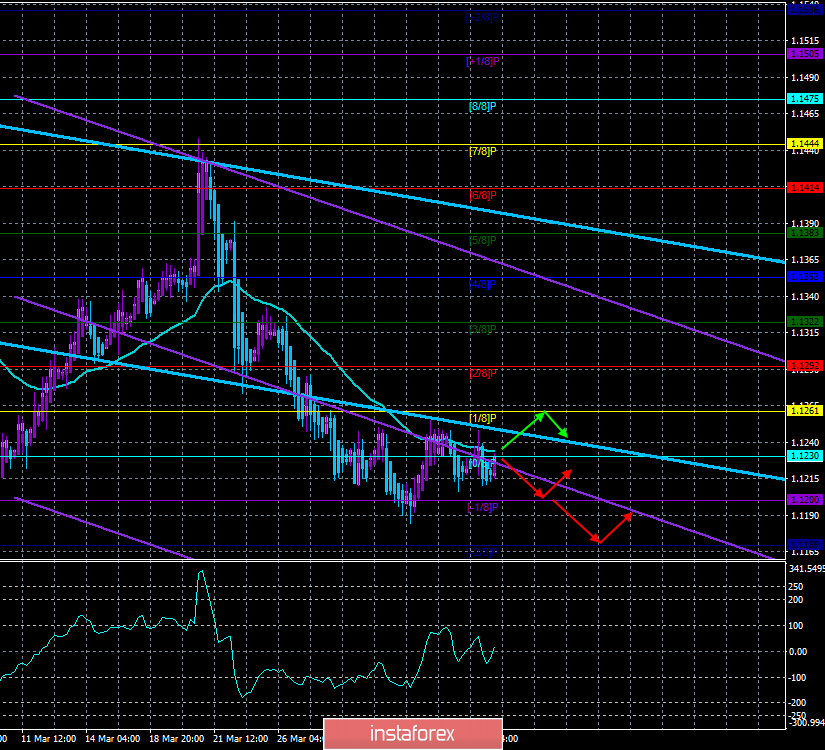
Task: Select the [8/8]P Murray level label
Action: [x=482, y=106]
